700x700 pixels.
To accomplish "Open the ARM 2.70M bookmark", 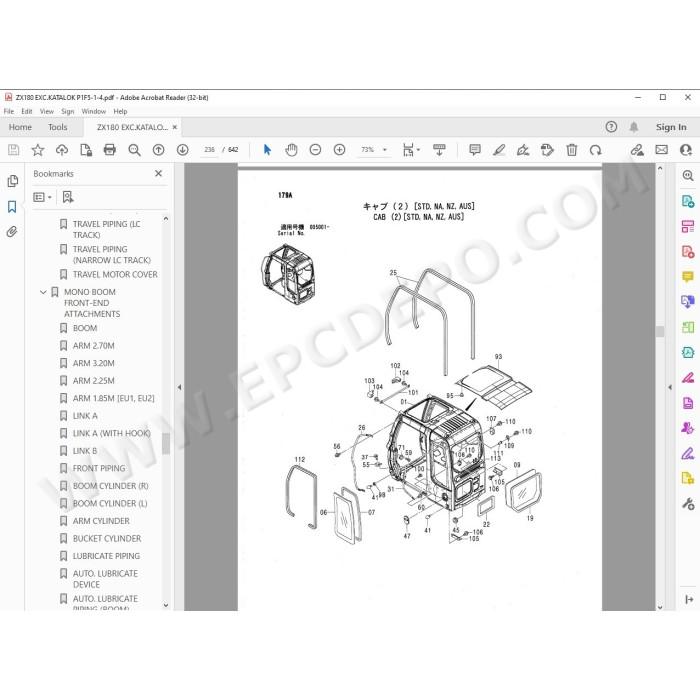I will [94, 346].
